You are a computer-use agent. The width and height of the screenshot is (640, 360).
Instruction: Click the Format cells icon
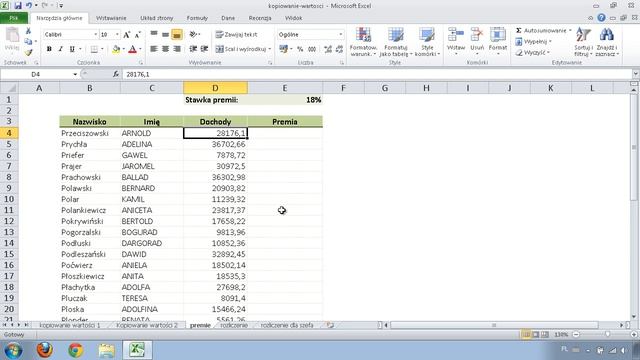498,35
